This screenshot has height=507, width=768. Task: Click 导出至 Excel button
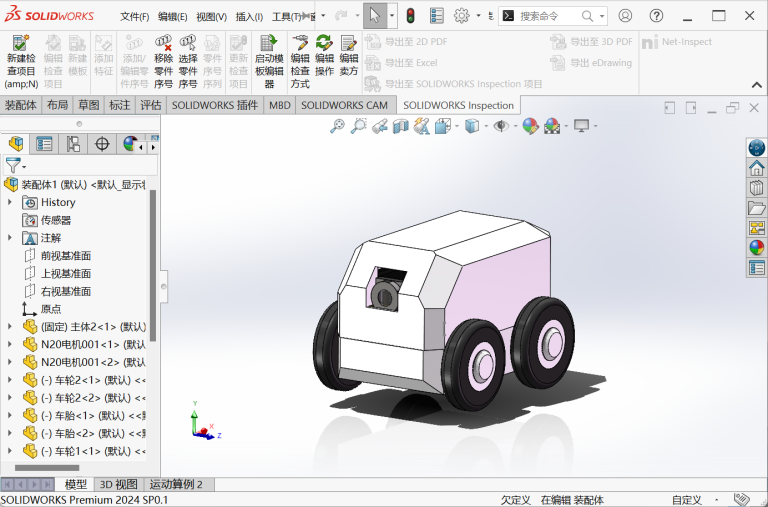pos(401,63)
